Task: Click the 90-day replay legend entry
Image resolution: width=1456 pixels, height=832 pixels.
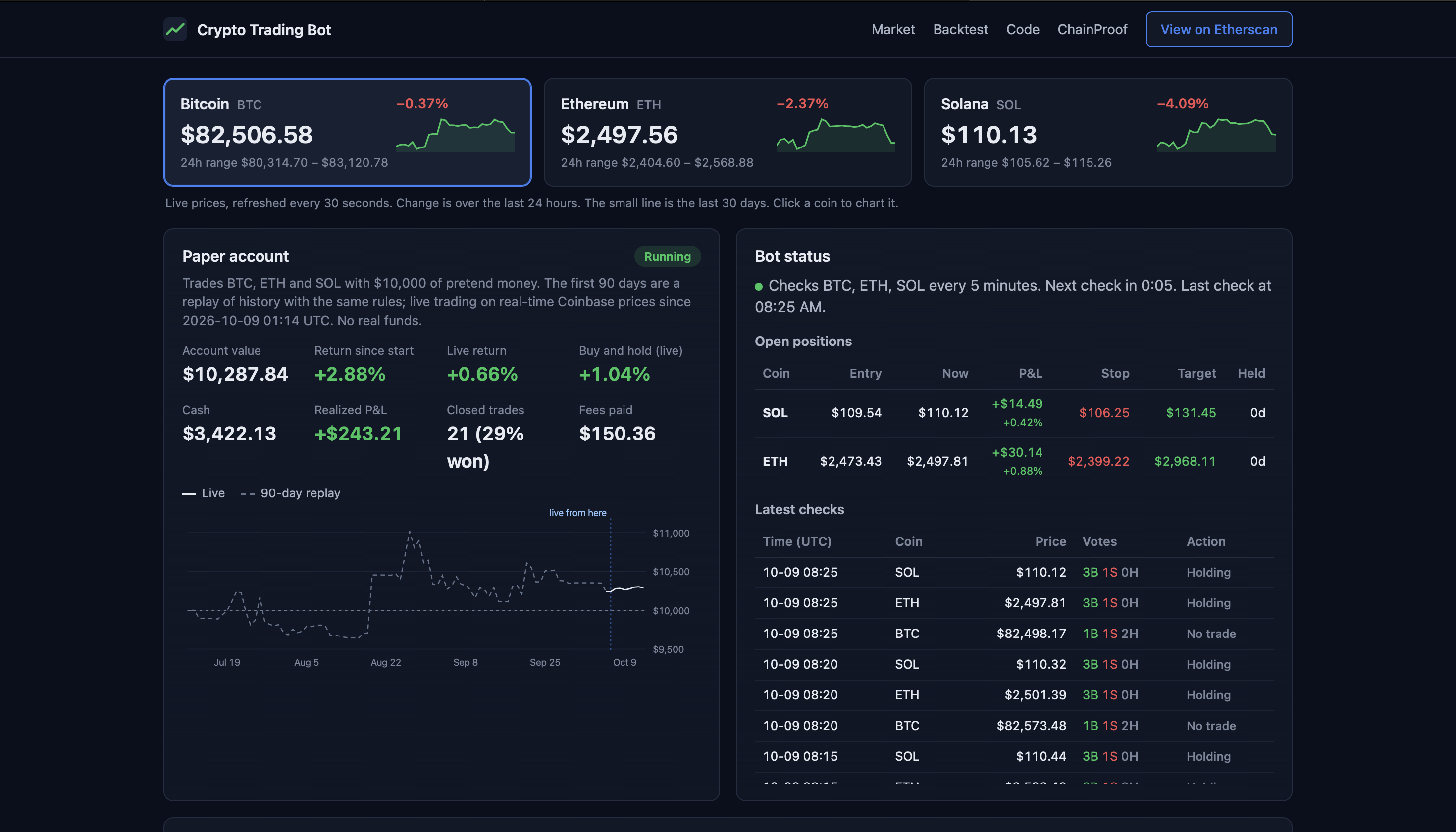Action: tap(290, 493)
